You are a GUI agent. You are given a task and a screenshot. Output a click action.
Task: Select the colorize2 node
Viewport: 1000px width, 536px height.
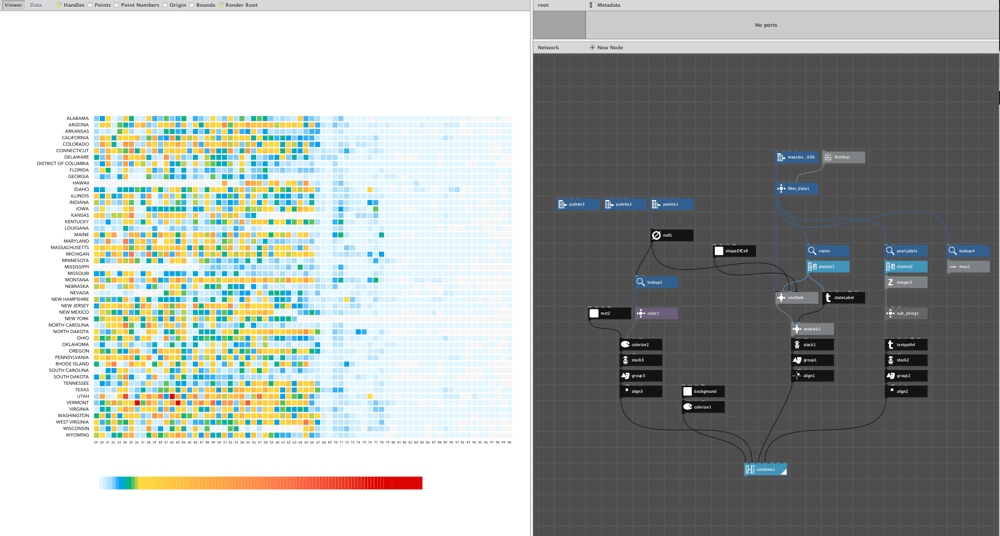(641, 345)
